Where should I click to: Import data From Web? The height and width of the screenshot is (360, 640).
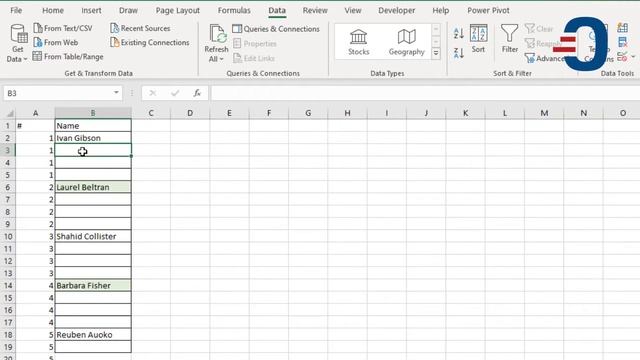[56, 42]
